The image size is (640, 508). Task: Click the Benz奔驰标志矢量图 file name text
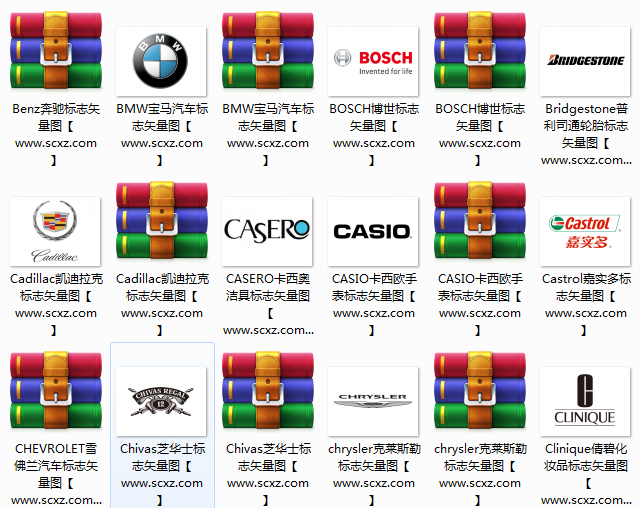pyautogui.click(x=56, y=117)
